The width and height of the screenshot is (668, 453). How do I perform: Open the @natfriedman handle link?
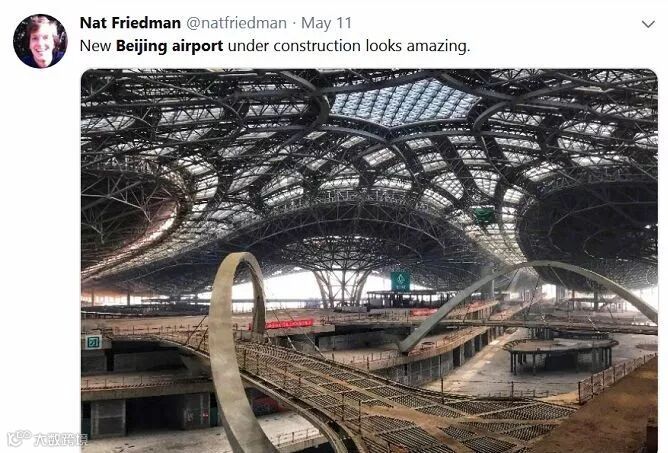click(x=236, y=23)
